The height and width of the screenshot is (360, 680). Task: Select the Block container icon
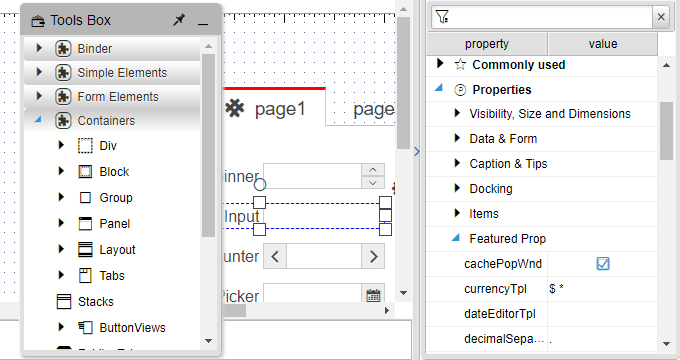click(85, 172)
